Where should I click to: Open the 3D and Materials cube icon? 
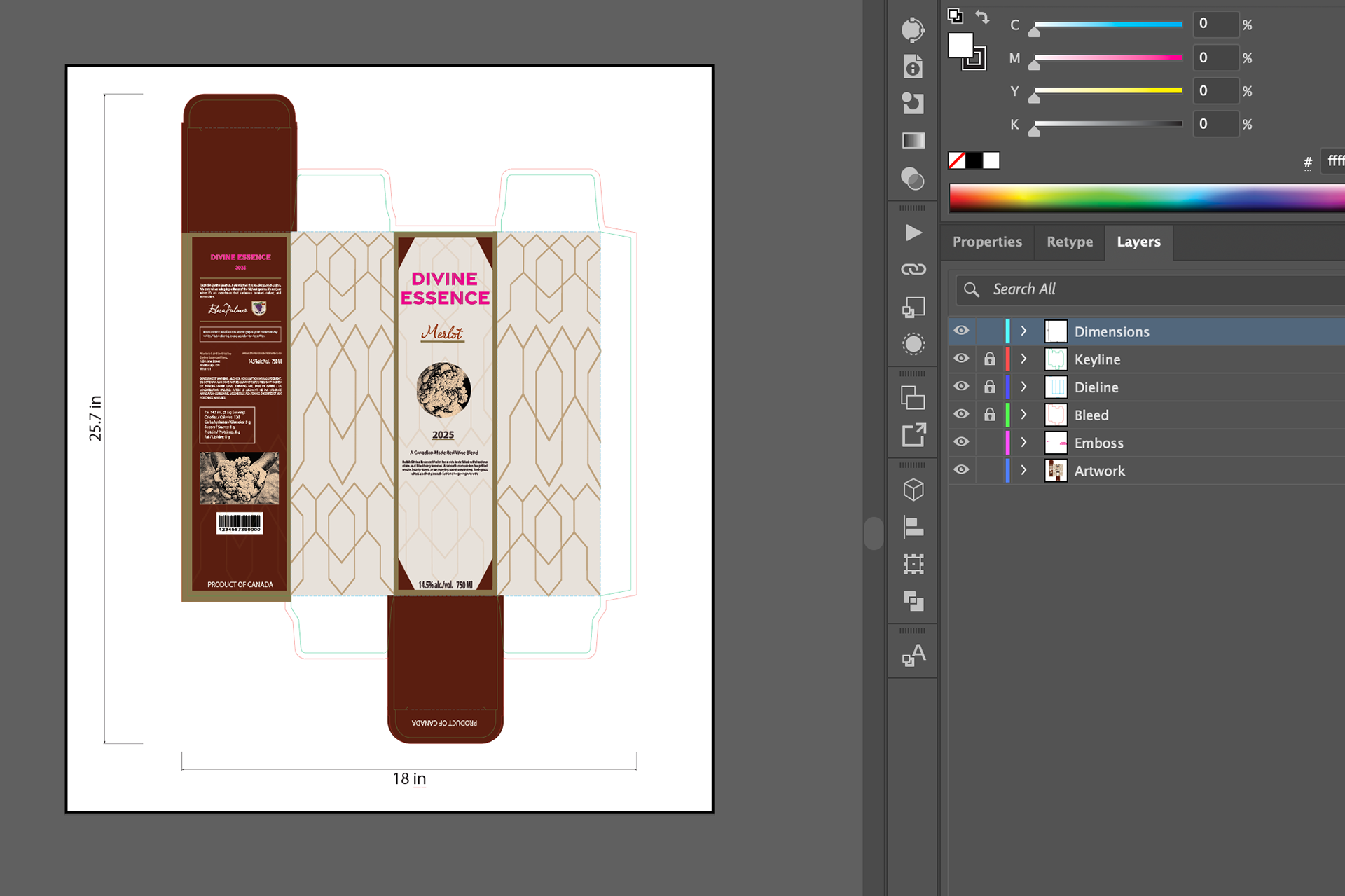(913, 490)
